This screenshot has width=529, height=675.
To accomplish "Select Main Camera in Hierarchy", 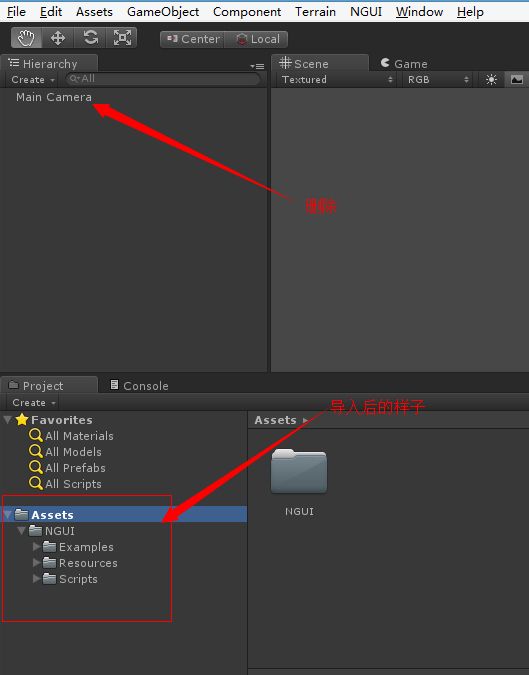I will 54,97.
